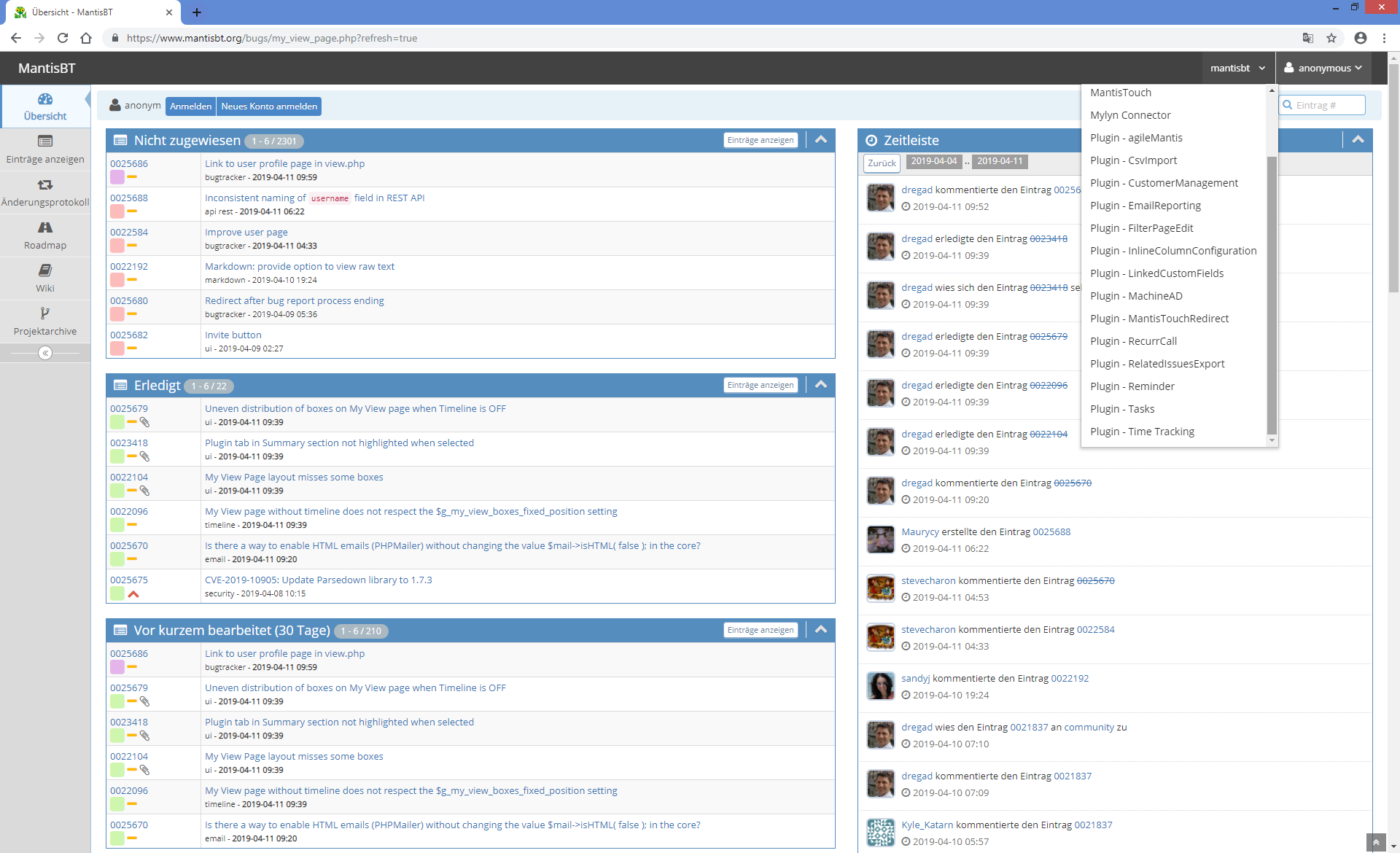Open the Chrome profile account icon
The width and height of the screenshot is (1400, 853).
click(1361, 38)
